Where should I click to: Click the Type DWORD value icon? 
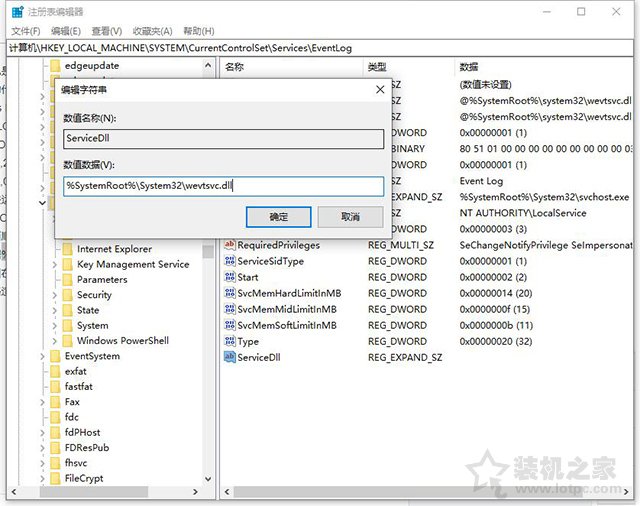(230, 341)
